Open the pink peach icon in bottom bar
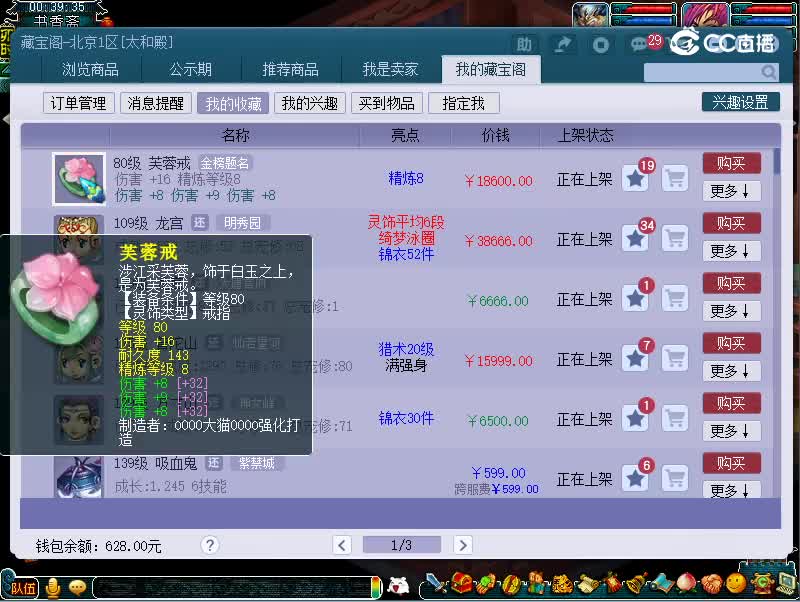The height and width of the screenshot is (602, 800). coord(686,583)
